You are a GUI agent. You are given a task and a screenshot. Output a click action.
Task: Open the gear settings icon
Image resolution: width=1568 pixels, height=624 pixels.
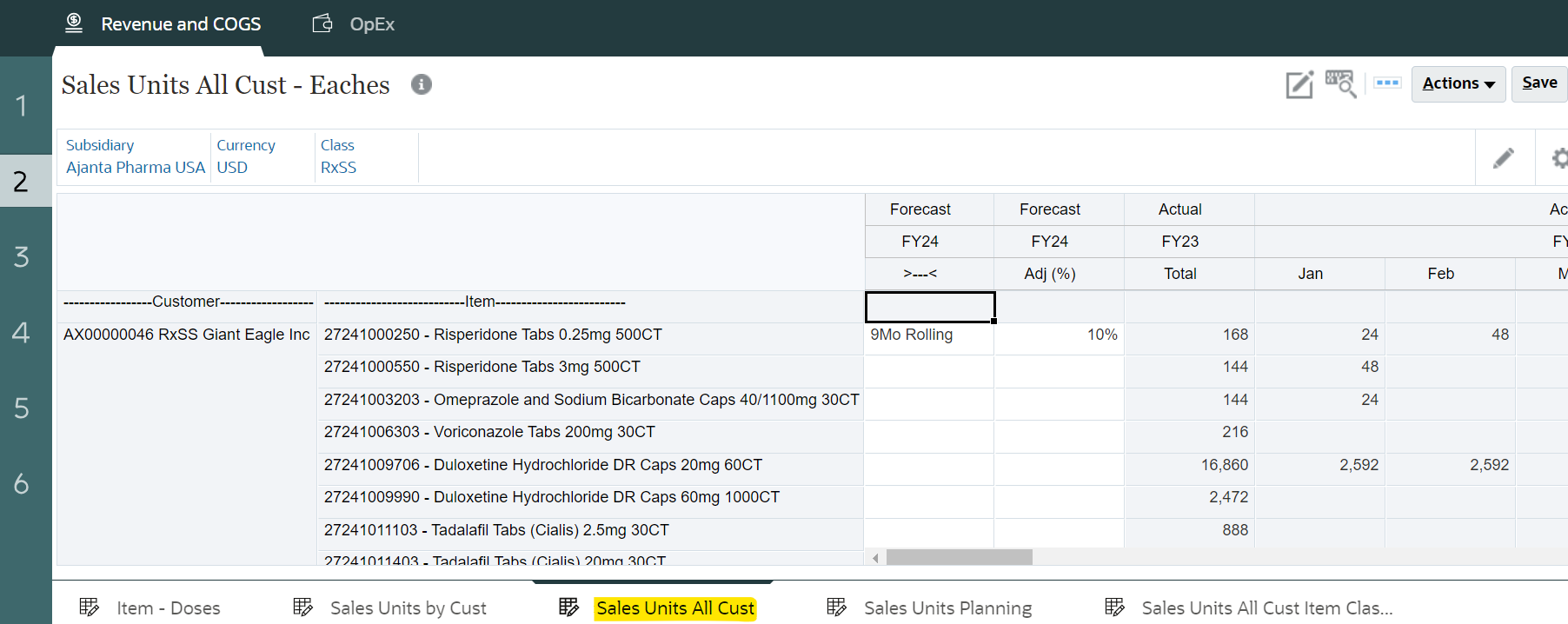coord(1558,157)
